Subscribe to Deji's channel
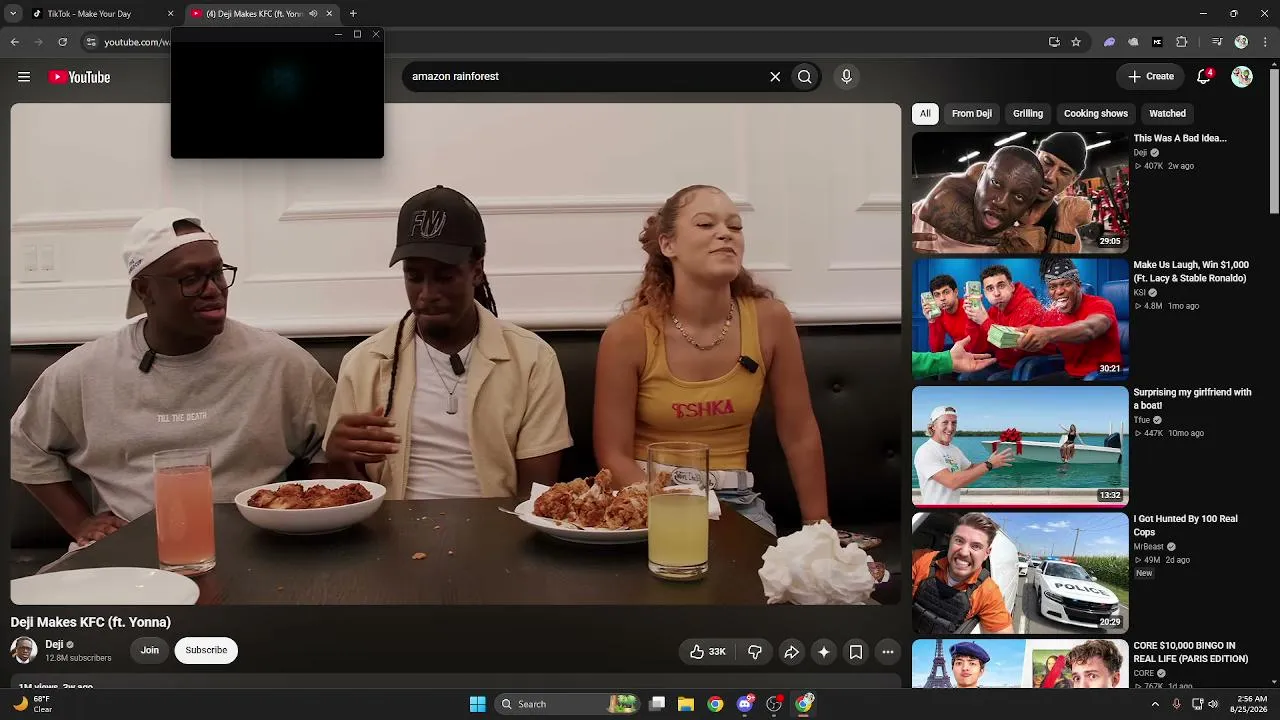This screenshot has height=720, width=1280. point(206,650)
